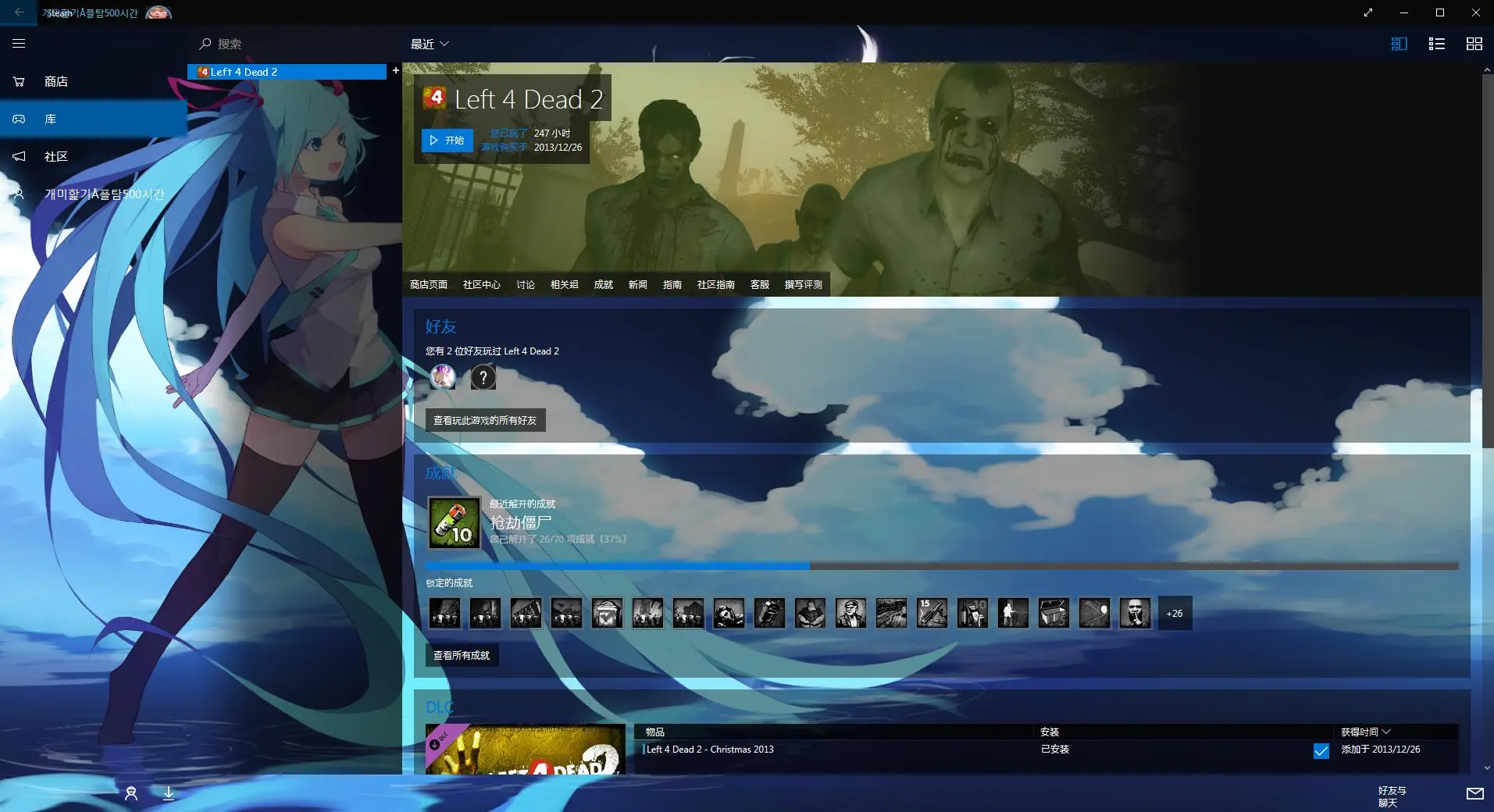Open the Left 4 Dead 2 DLC thumbnail
Screen dimensions: 1494x812
tap(526, 750)
